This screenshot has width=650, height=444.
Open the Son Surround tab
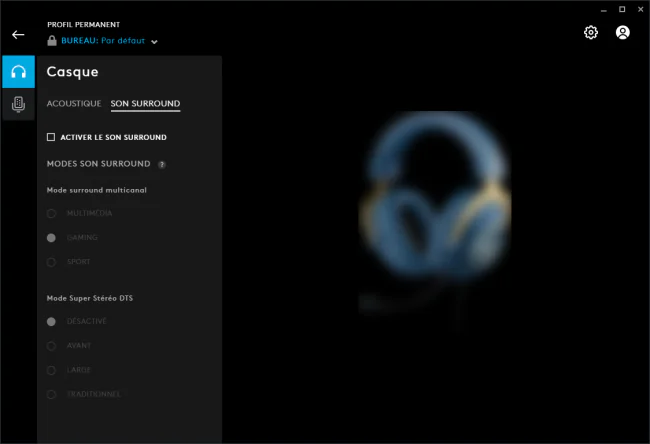click(x=145, y=104)
